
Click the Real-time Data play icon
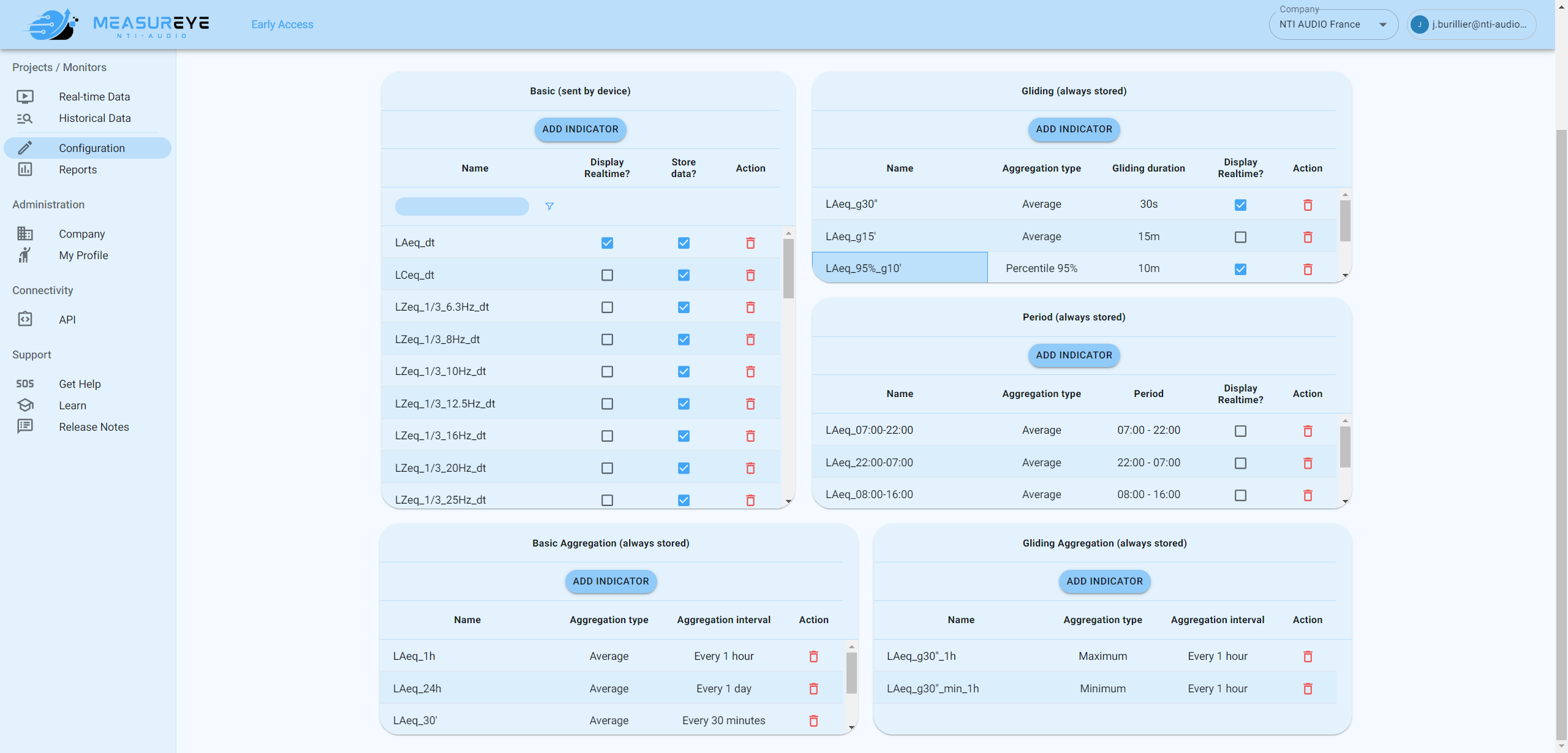(x=25, y=97)
